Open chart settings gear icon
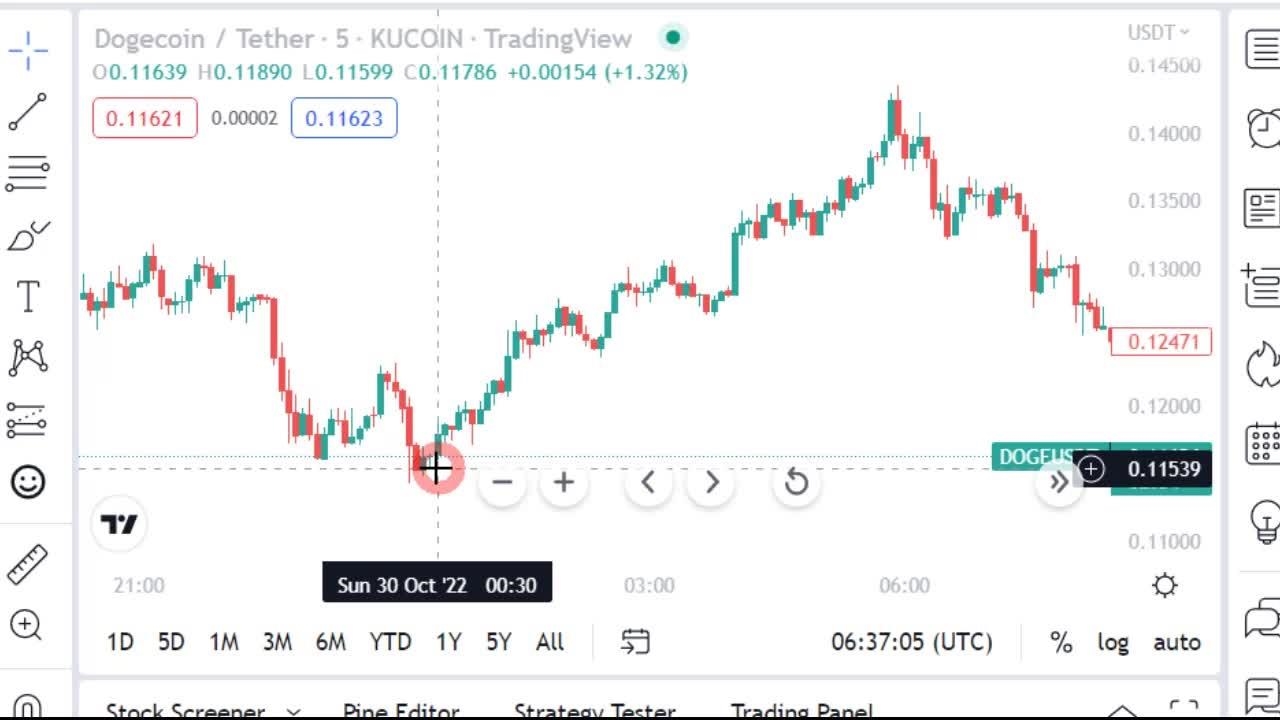1280x720 pixels. tap(1164, 586)
